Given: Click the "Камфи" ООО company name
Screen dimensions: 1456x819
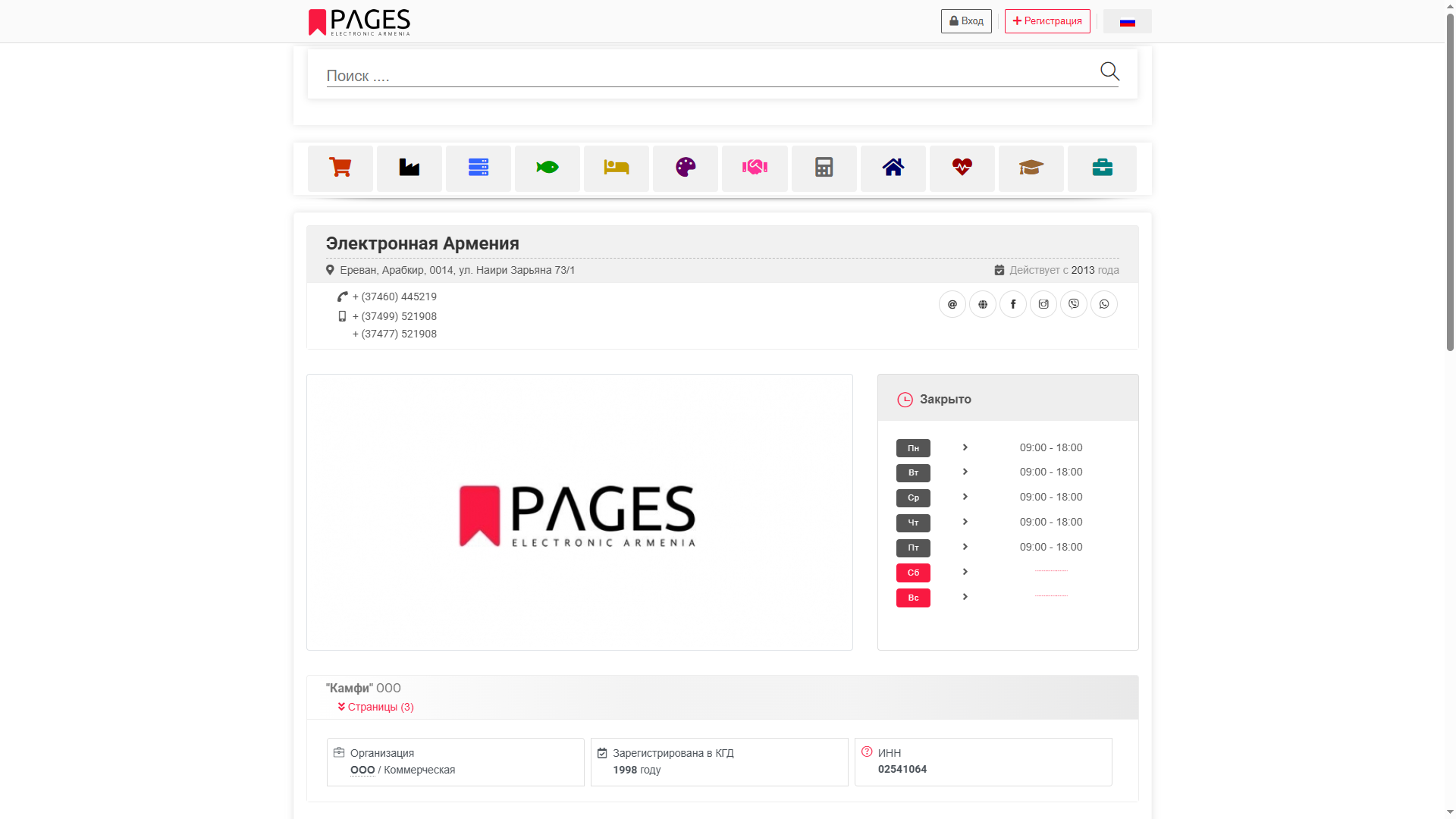Looking at the screenshot, I should point(363,688).
